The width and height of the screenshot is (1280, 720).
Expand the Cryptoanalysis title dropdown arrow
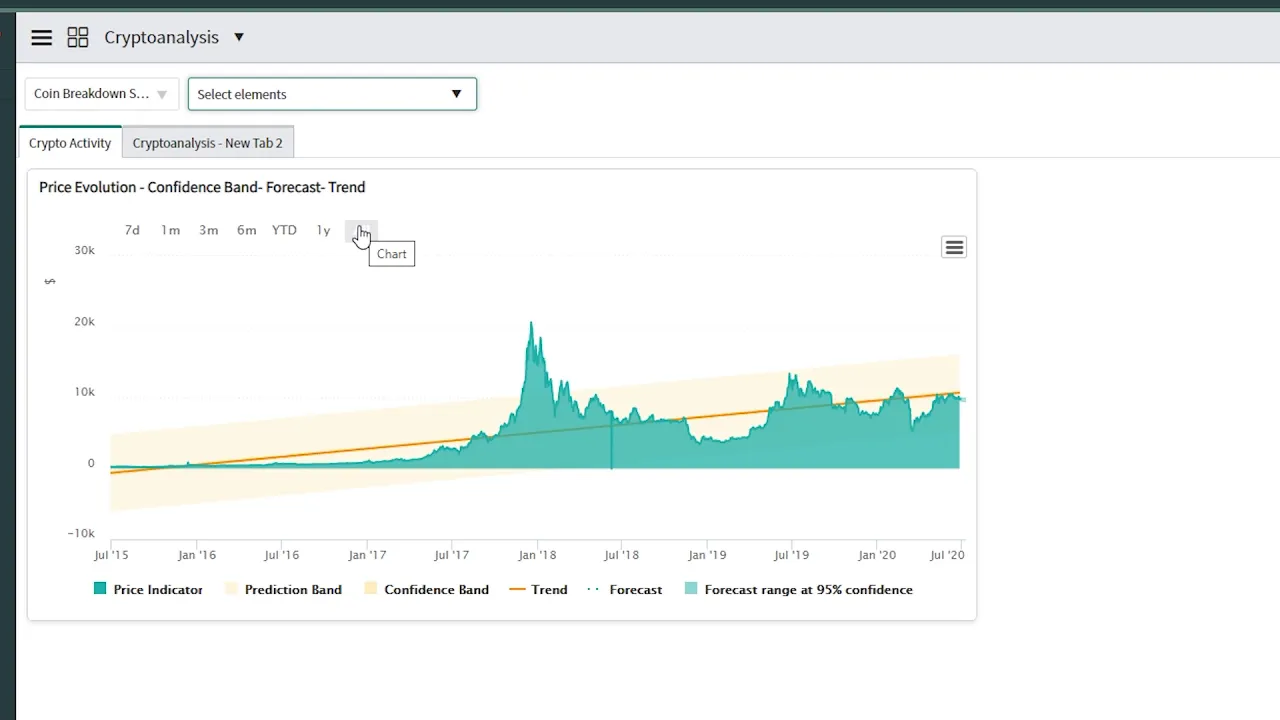point(239,37)
